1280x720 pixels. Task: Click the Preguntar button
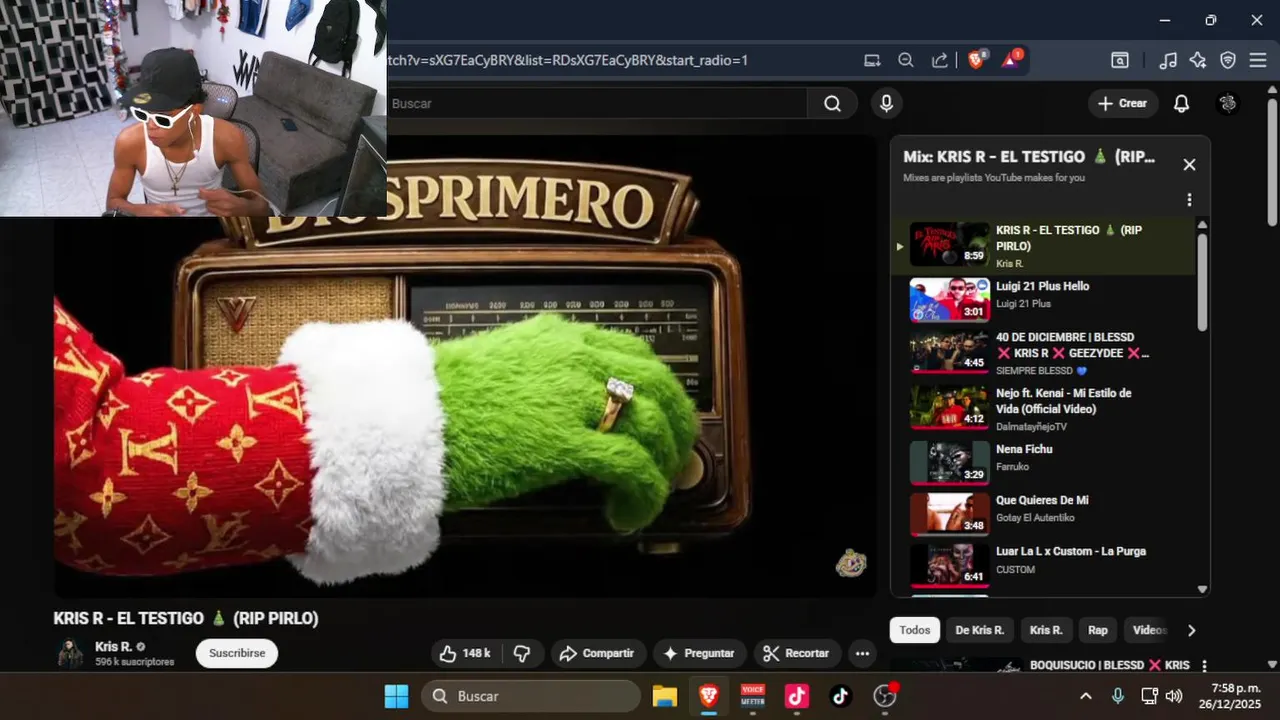click(x=700, y=653)
